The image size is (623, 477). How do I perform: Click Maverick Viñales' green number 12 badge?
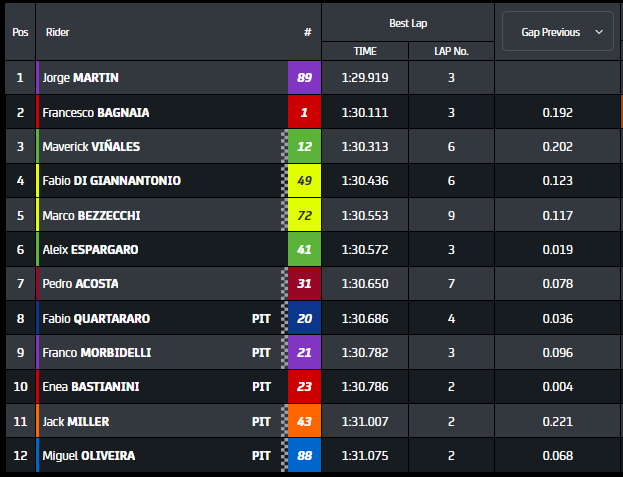click(304, 146)
